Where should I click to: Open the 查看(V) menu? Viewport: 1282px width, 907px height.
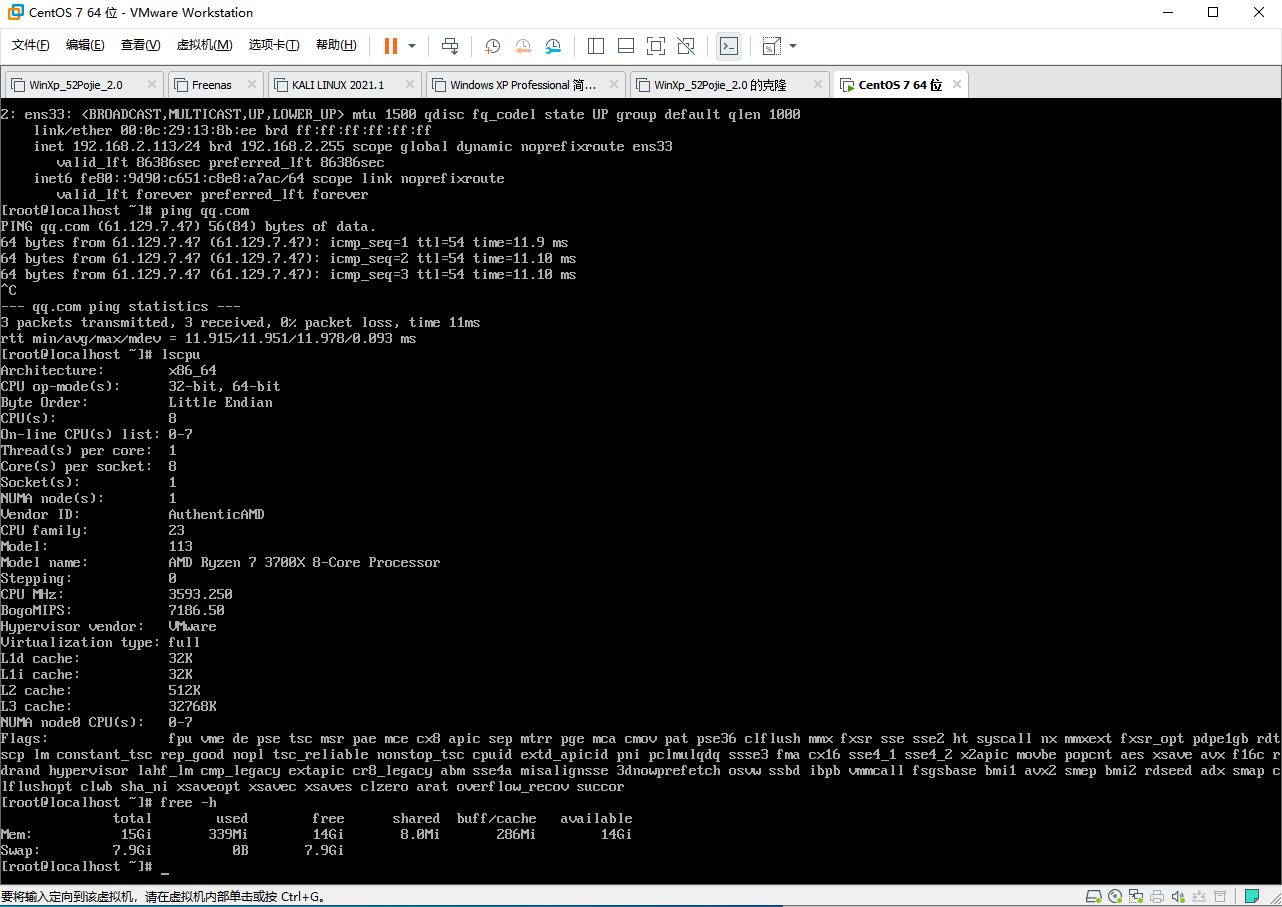pos(140,45)
